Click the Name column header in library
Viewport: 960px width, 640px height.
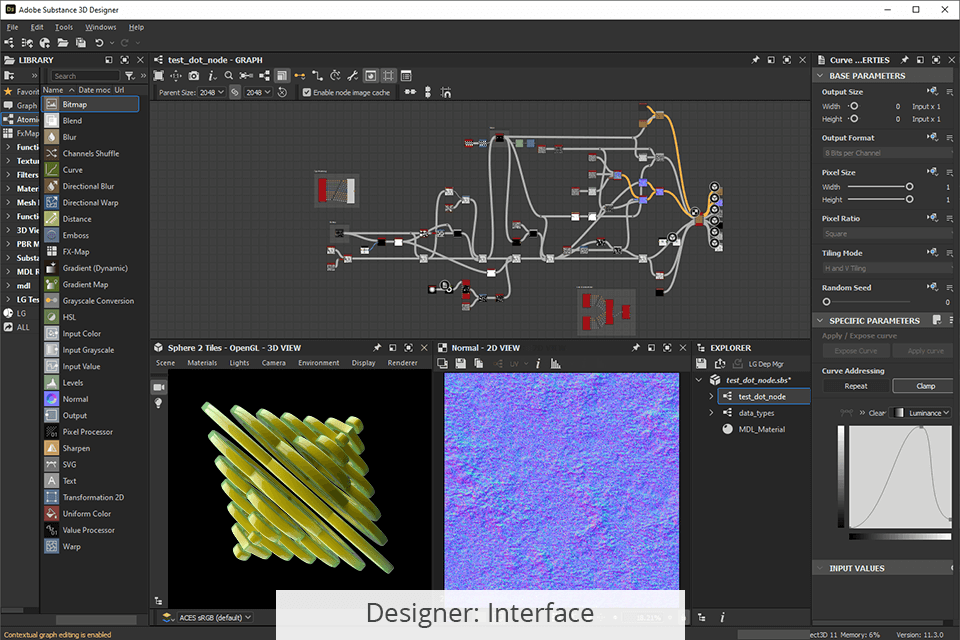[53, 89]
